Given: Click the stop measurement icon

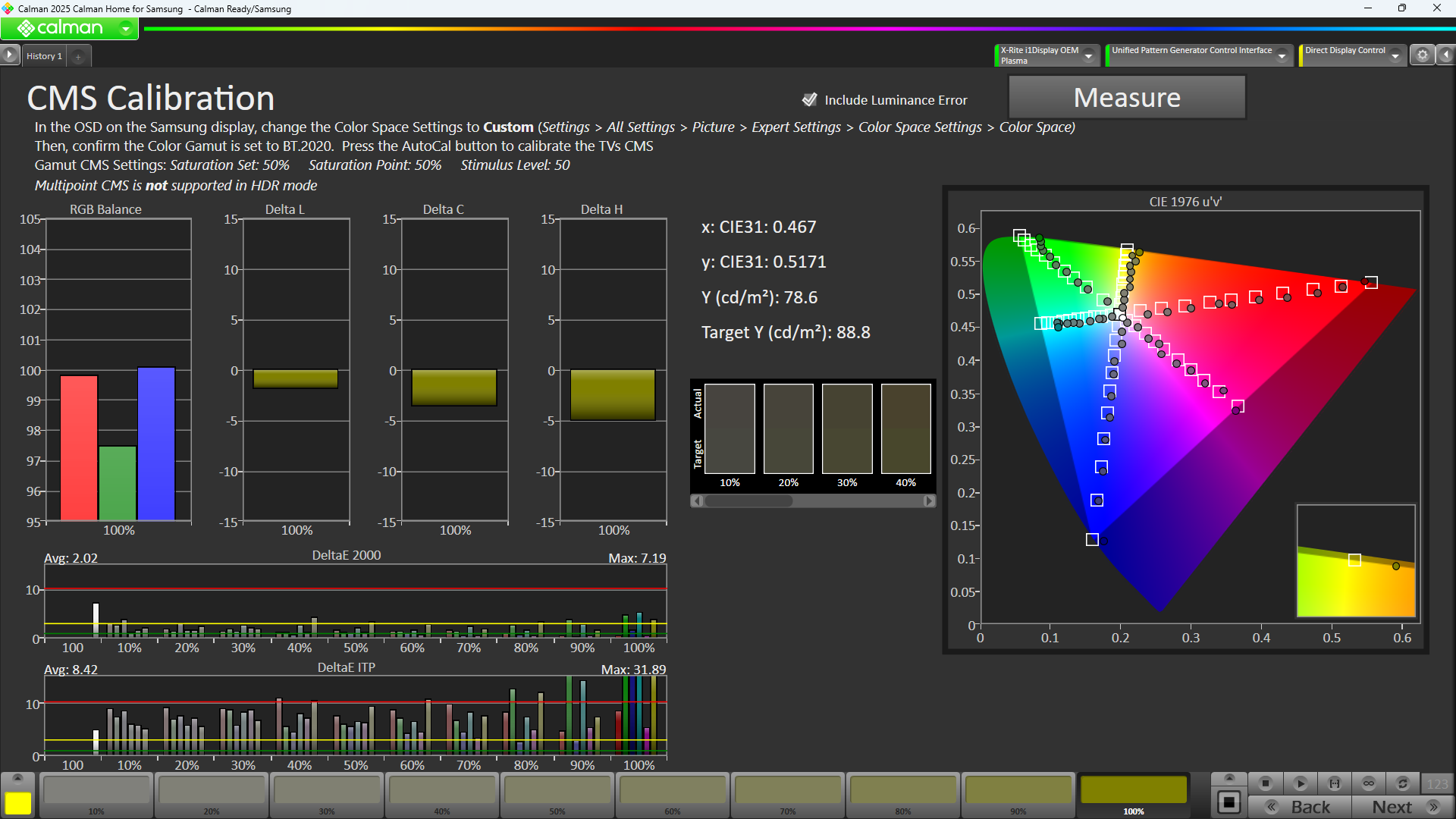Looking at the screenshot, I should click(1265, 783).
